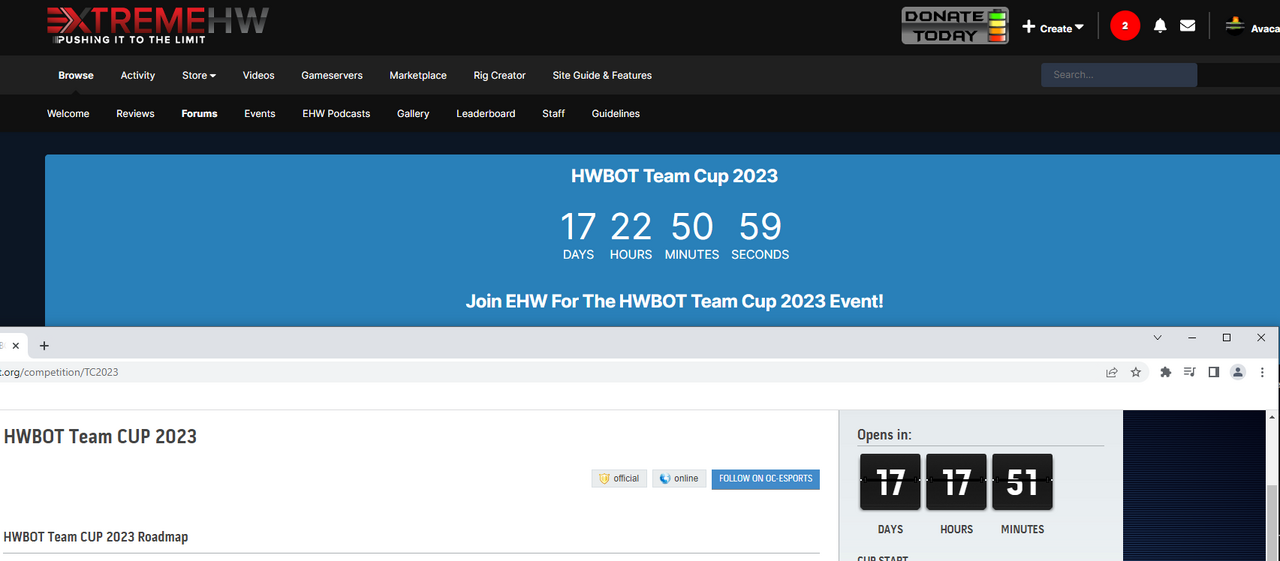Click the page vertical scrollbar thumb
This screenshot has height=561, width=1280.
(1272, 520)
